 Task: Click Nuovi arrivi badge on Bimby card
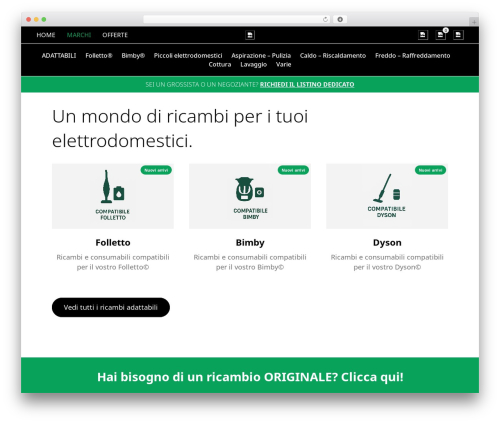tap(293, 170)
